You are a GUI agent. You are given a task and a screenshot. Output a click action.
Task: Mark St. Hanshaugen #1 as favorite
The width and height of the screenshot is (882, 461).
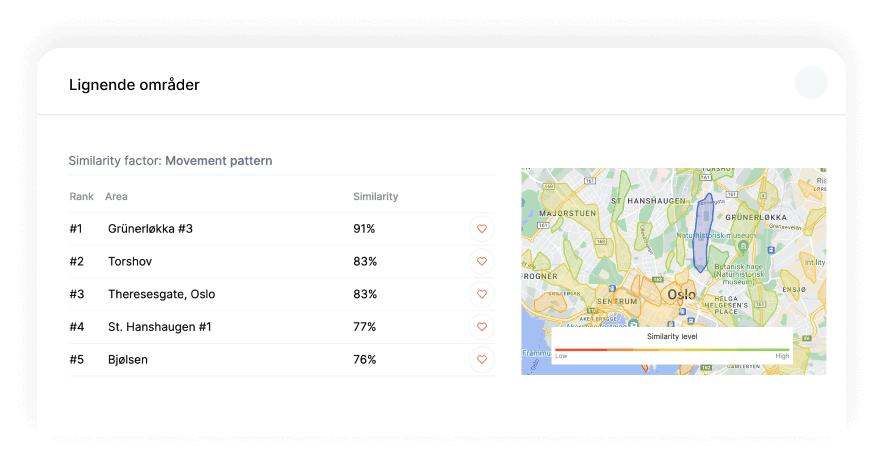click(x=482, y=327)
